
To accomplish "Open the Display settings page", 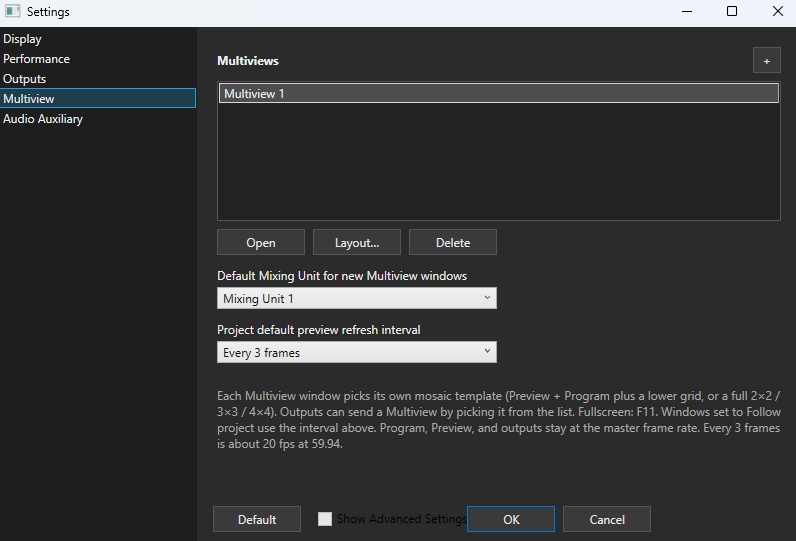I will tap(98, 39).
